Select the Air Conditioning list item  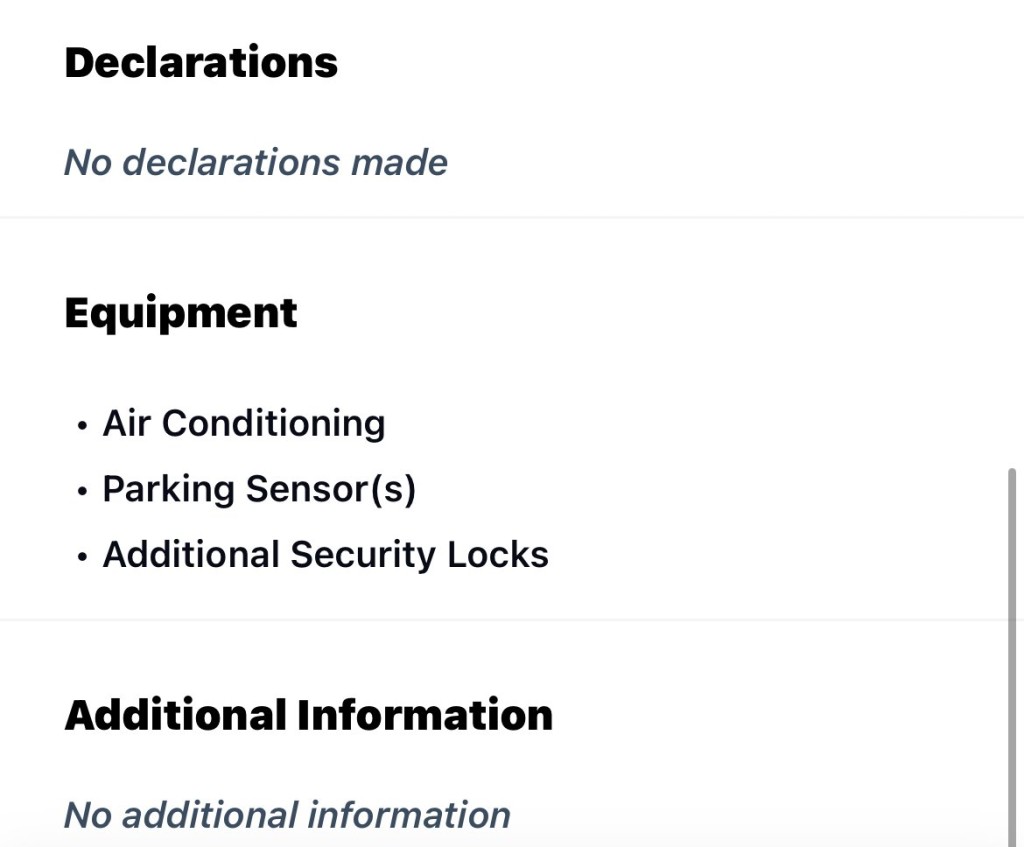click(x=243, y=423)
